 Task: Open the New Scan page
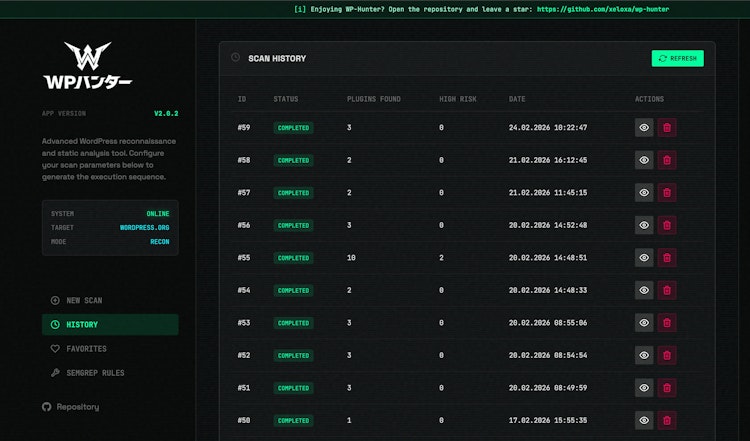tap(110, 300)
